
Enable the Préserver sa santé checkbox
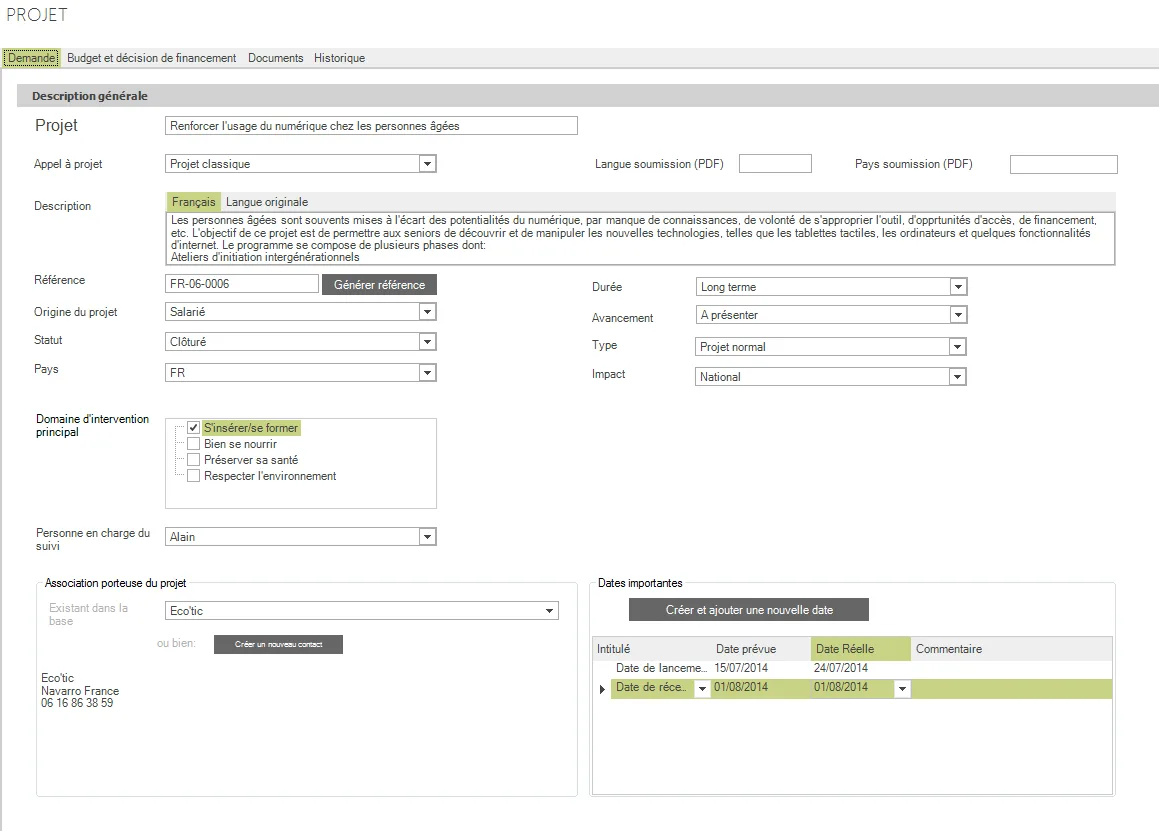point(194,460)
